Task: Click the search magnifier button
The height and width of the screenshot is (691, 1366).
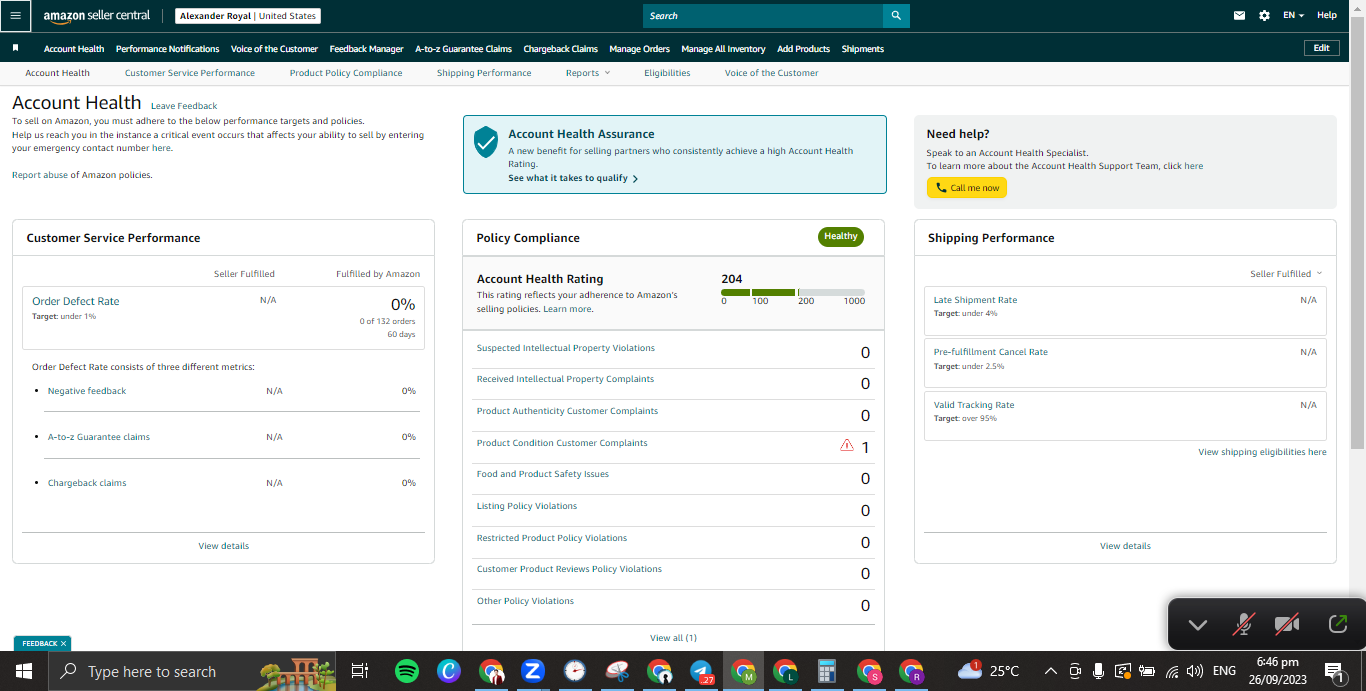Action: pyautogui.click(x=896, y=16)
